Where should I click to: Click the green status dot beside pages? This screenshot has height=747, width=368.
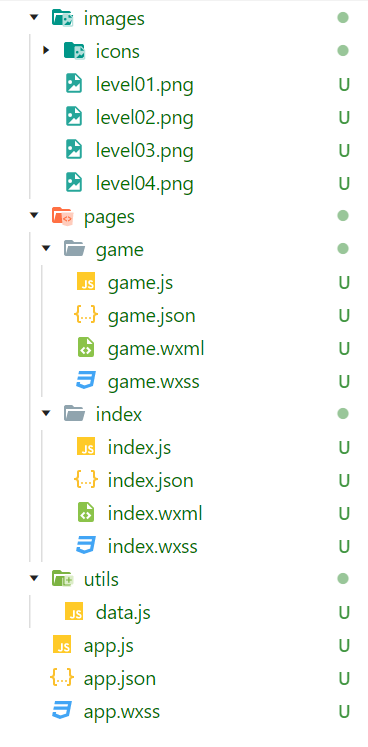tap(343, 216)
